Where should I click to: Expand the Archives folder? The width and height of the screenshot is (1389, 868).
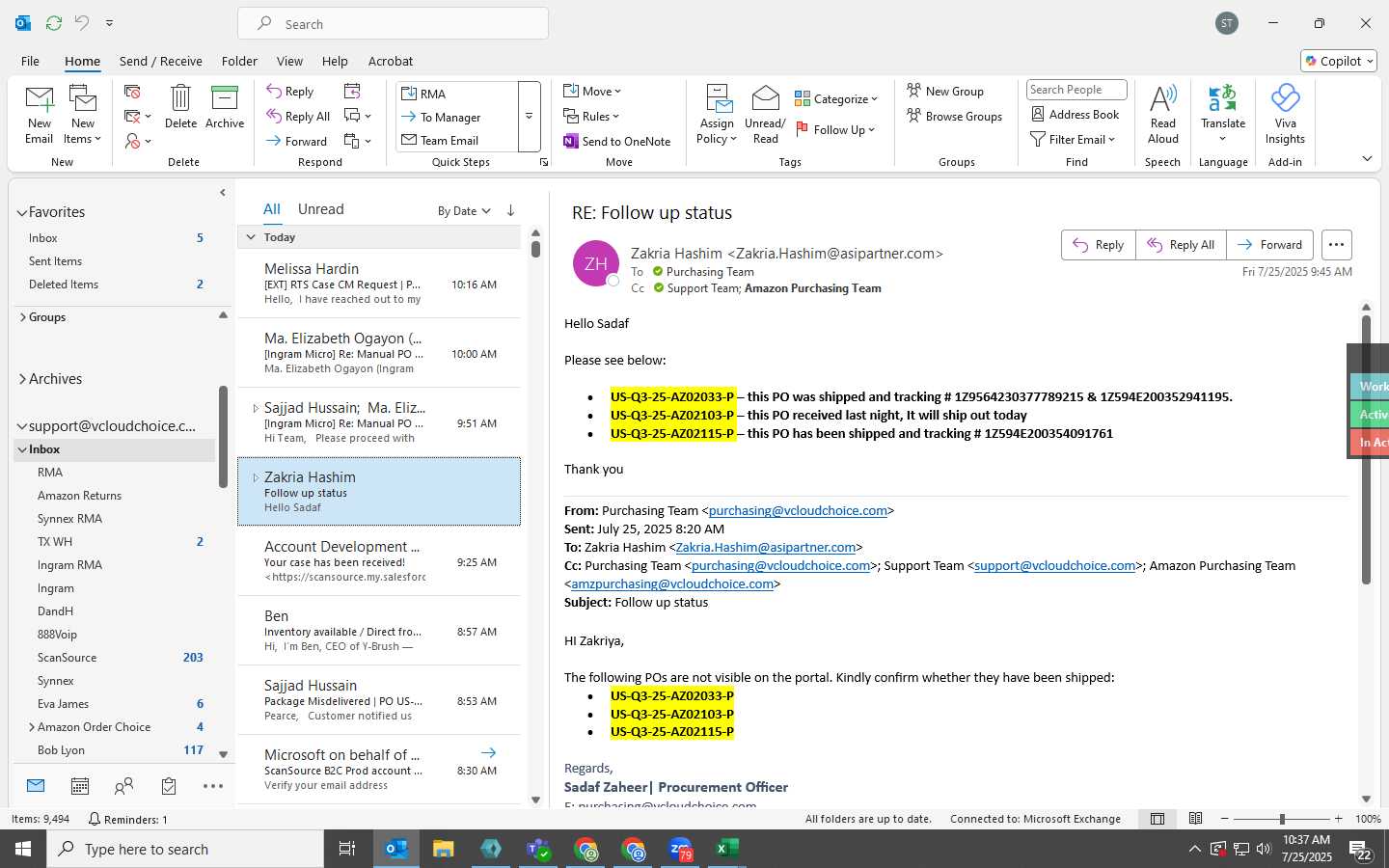pos(22,379)
